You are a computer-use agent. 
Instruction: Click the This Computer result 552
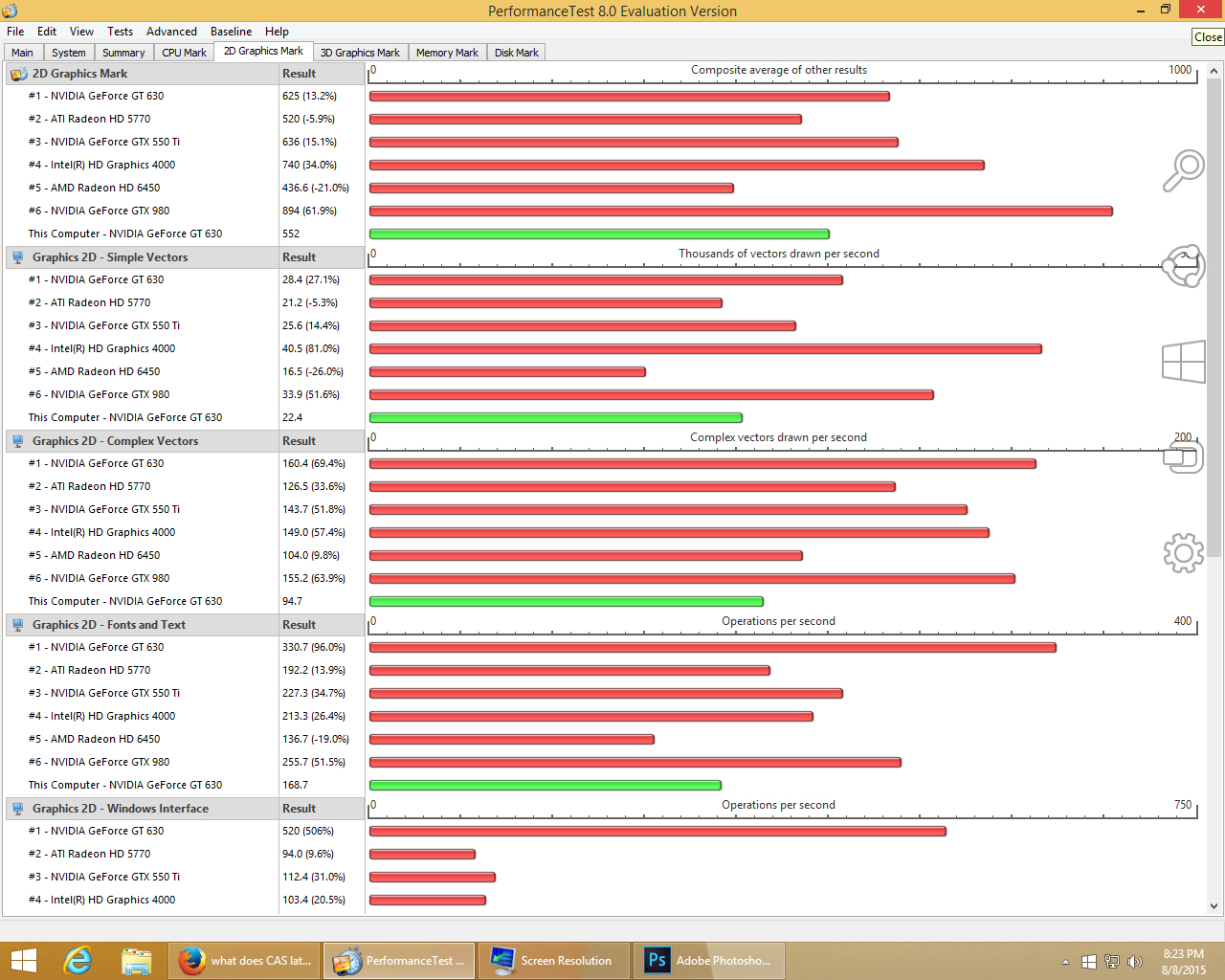click(291, 234)
